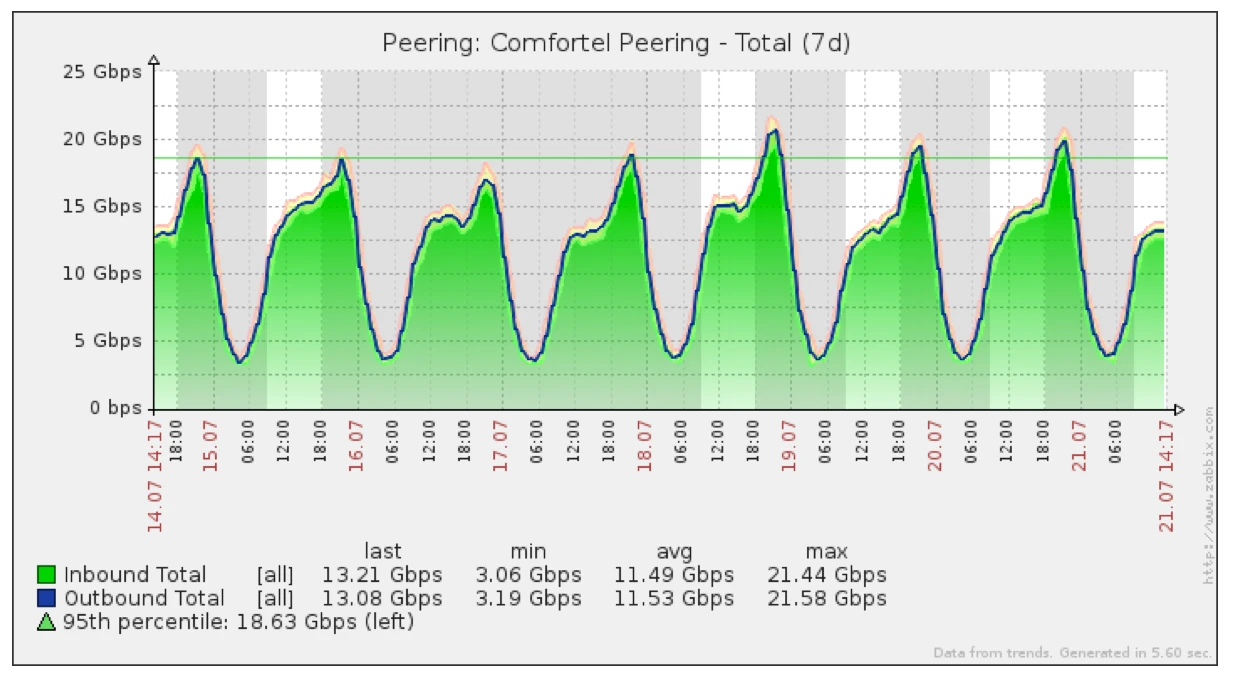Click the 21.58 Gbps outbound max value
Viewport: 1234px width, 678px height.
coord(826,599)
